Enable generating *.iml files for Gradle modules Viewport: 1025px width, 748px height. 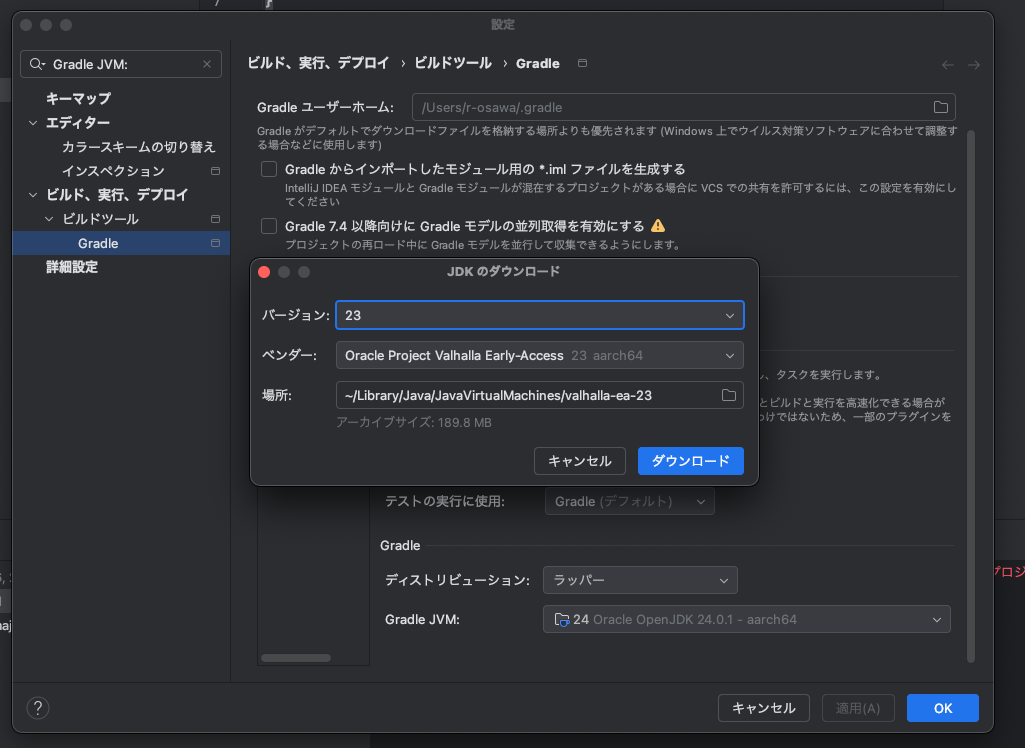(x=269, y=169)
